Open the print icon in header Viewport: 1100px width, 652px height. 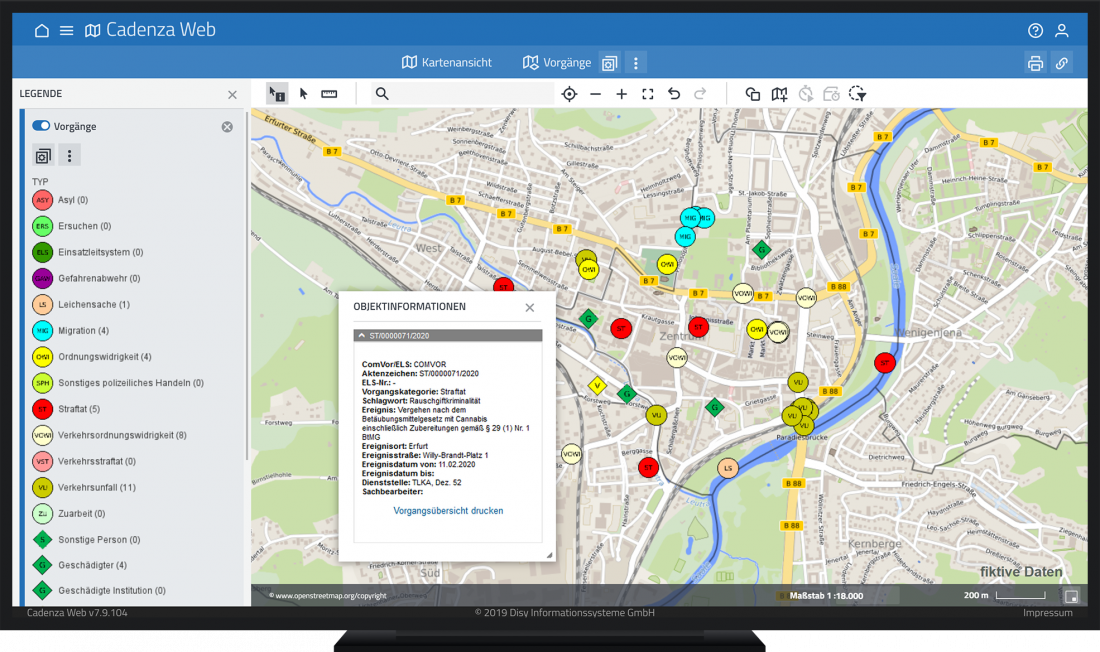(1035, 63)
